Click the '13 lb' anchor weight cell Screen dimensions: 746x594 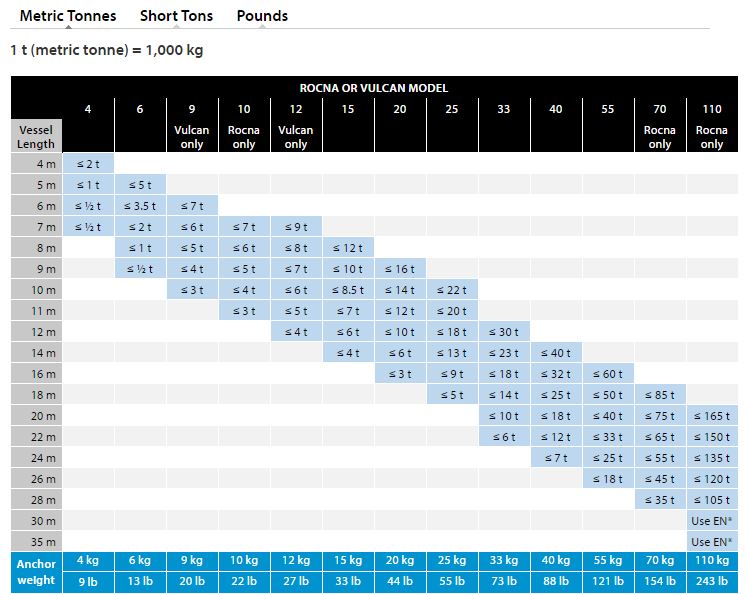pyautogui.click(x=140, y=581)
